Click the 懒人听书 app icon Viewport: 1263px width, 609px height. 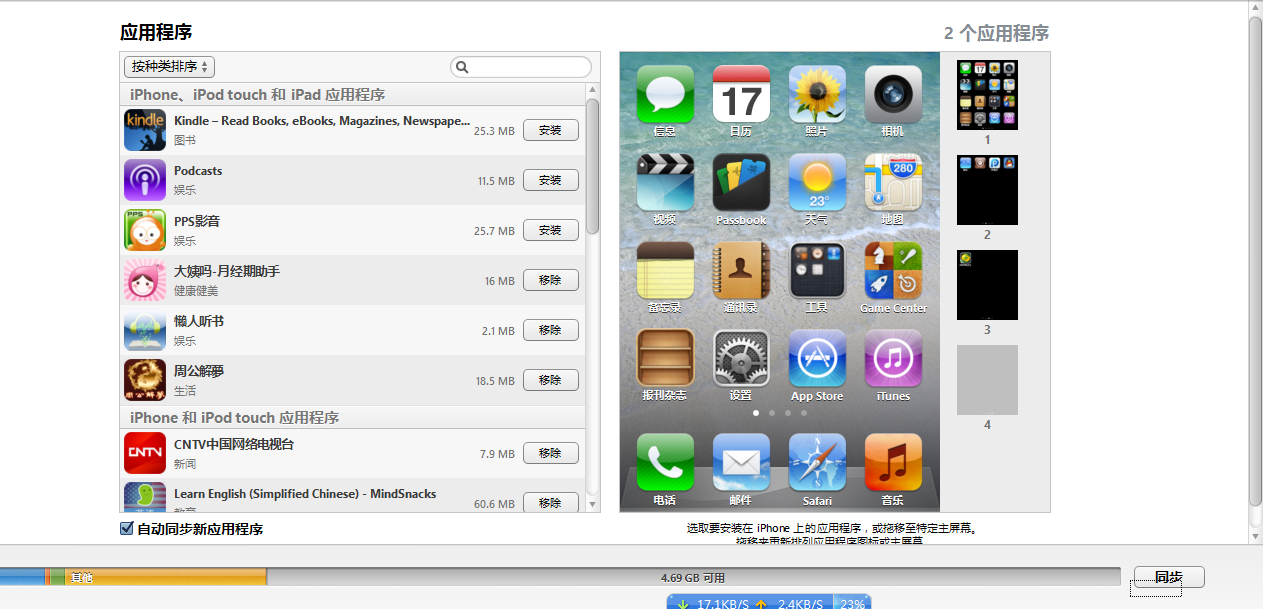tap(145, 330)
